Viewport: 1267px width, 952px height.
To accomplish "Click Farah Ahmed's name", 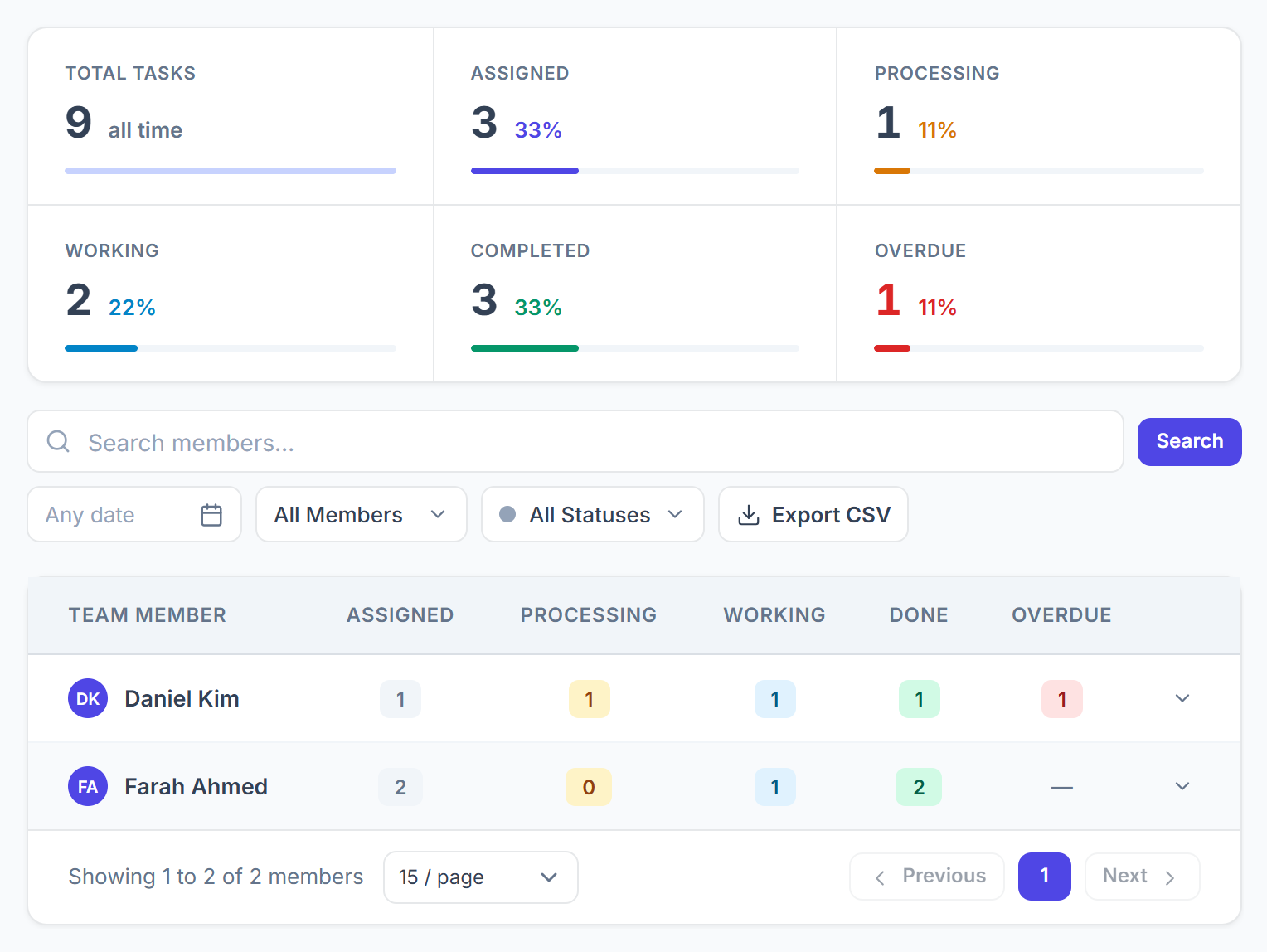I will coord(196,786).
